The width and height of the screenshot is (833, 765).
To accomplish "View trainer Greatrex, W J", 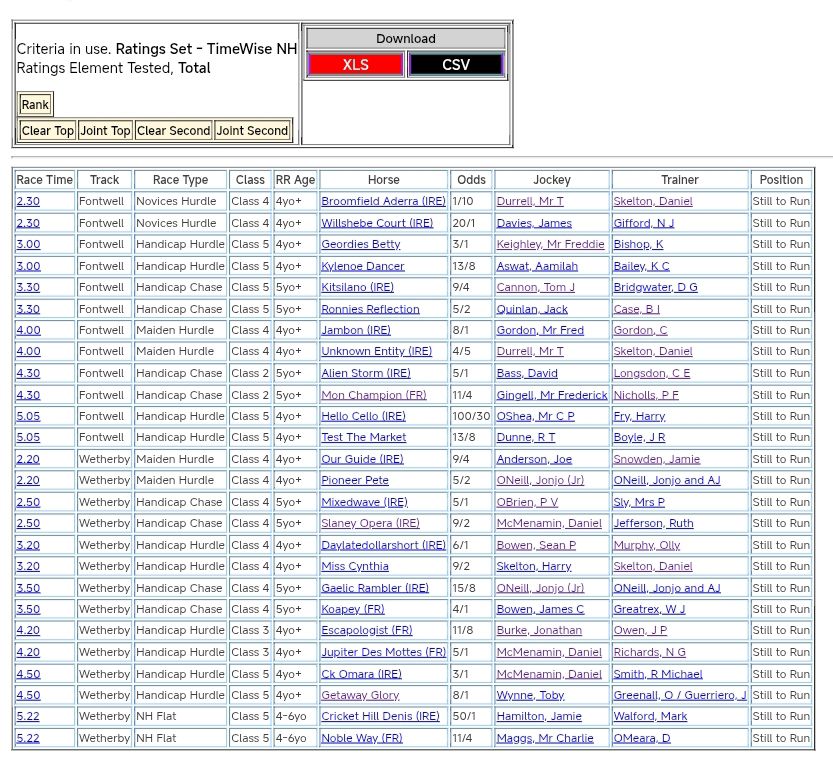I will pyautogui.click(x=649, y=609).
